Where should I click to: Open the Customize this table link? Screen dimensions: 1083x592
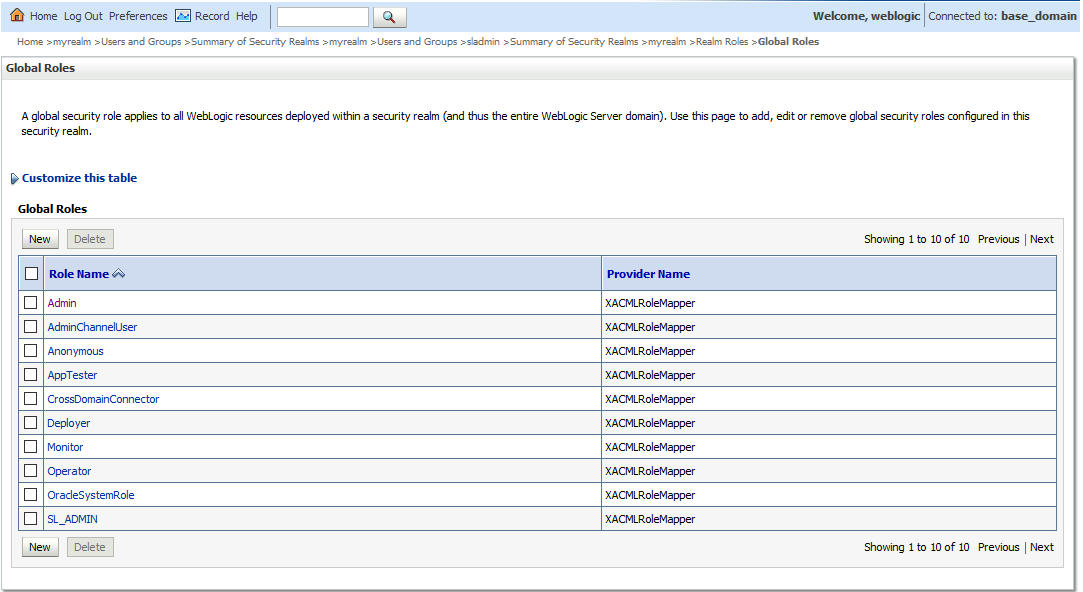tap(79, 178)
